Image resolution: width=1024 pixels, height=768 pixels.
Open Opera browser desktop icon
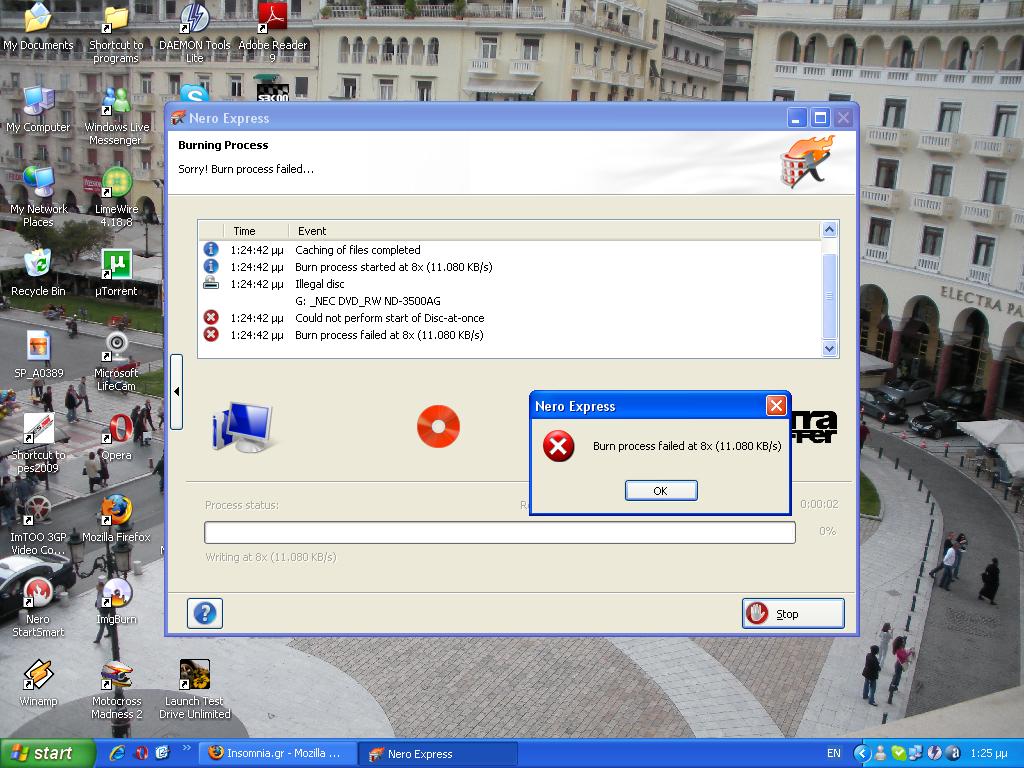(x=116, y=438)
